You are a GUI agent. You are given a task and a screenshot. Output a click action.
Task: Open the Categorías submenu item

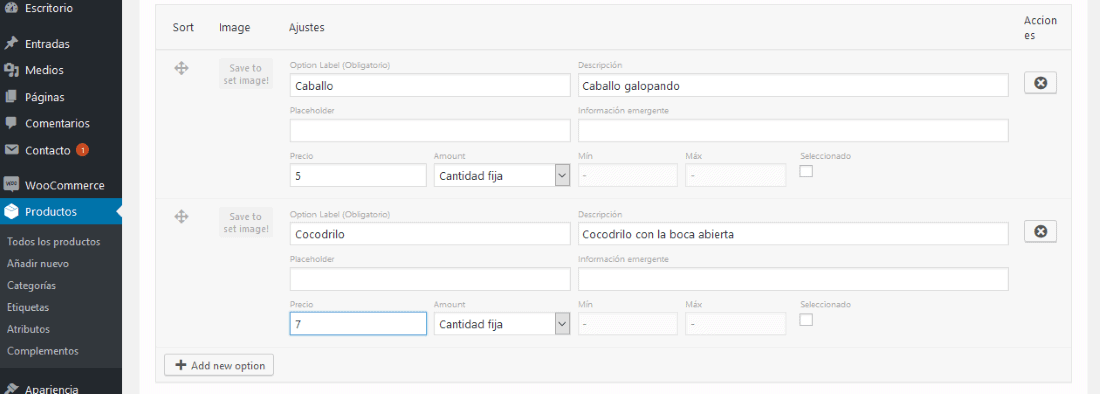(x=32, y=285)
